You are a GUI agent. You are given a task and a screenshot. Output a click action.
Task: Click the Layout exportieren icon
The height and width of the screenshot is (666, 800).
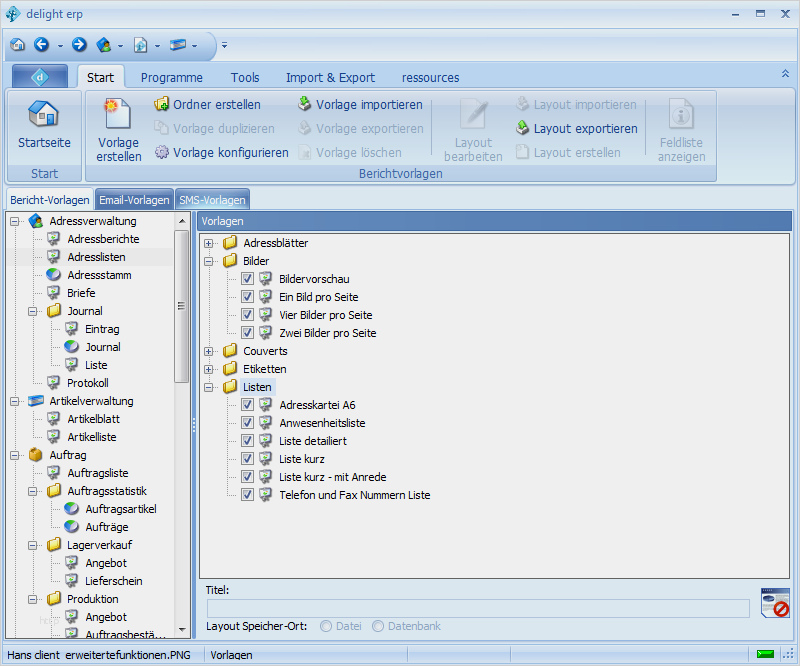pyautogui.click(x=522, y=128)
